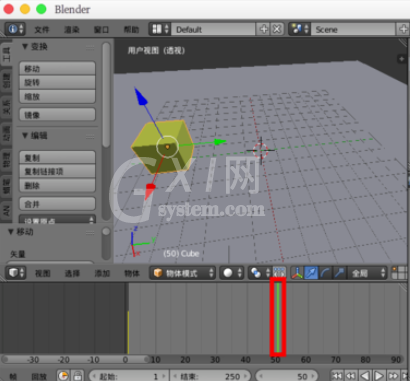Click the 起始 (Start) frame field
This screenshot has width=410, height=381.
(129, 376)
